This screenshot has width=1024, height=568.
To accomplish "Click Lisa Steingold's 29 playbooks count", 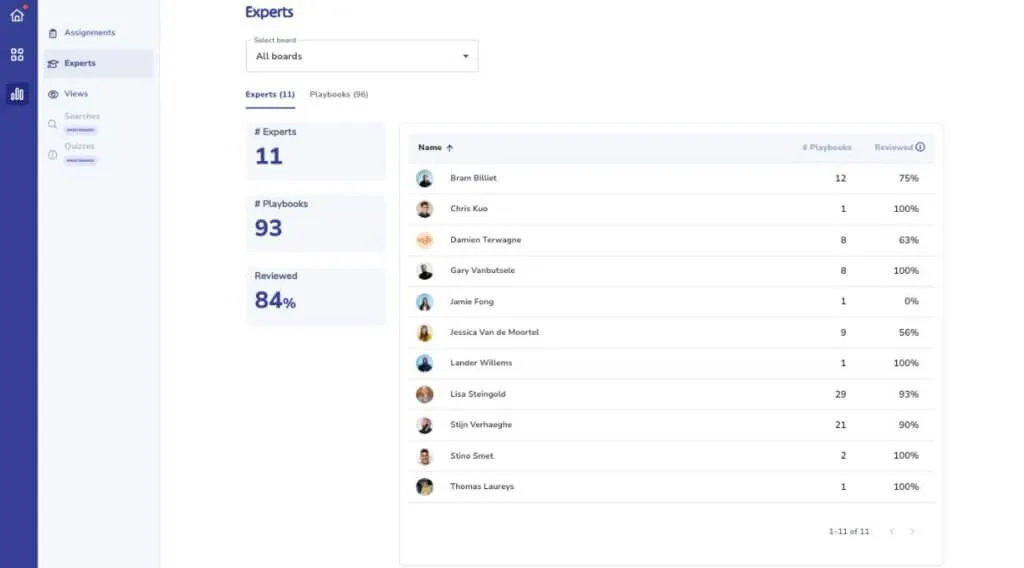I will [x=840, y=394].
